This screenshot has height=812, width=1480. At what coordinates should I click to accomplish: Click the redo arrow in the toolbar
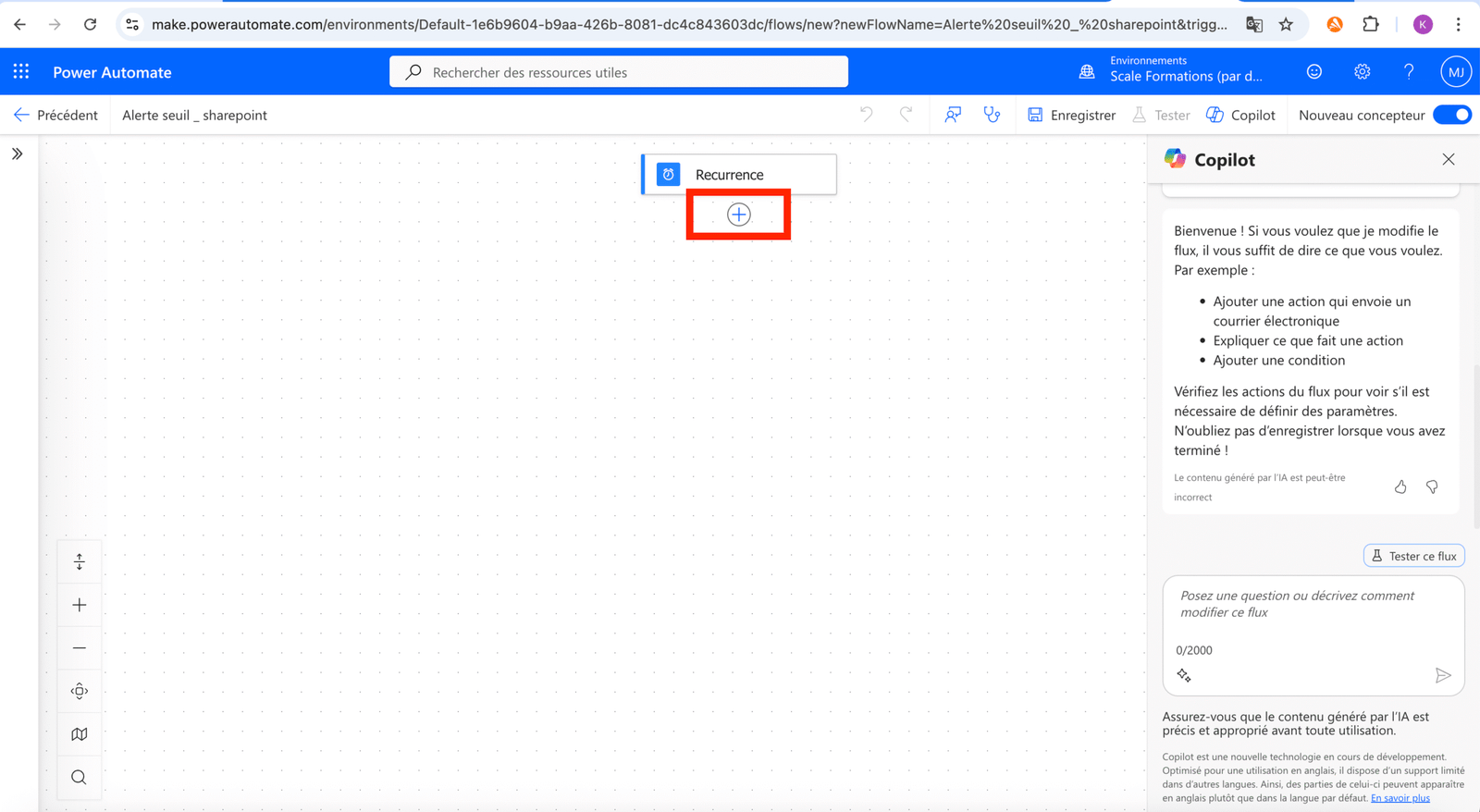pos(906,115)
